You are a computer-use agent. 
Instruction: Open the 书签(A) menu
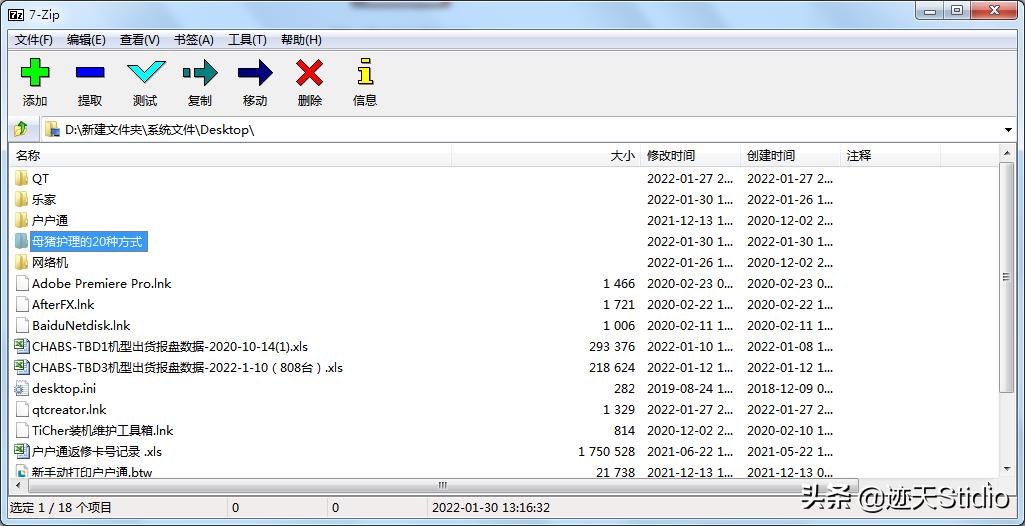coord(193,40)
